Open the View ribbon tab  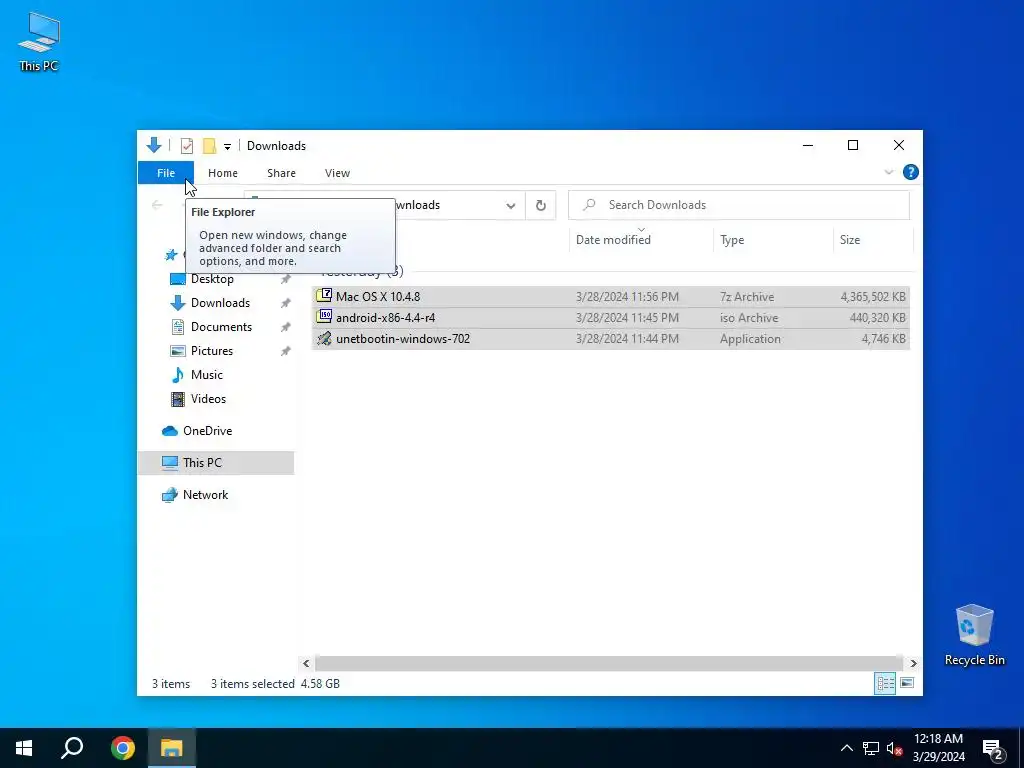337,173
